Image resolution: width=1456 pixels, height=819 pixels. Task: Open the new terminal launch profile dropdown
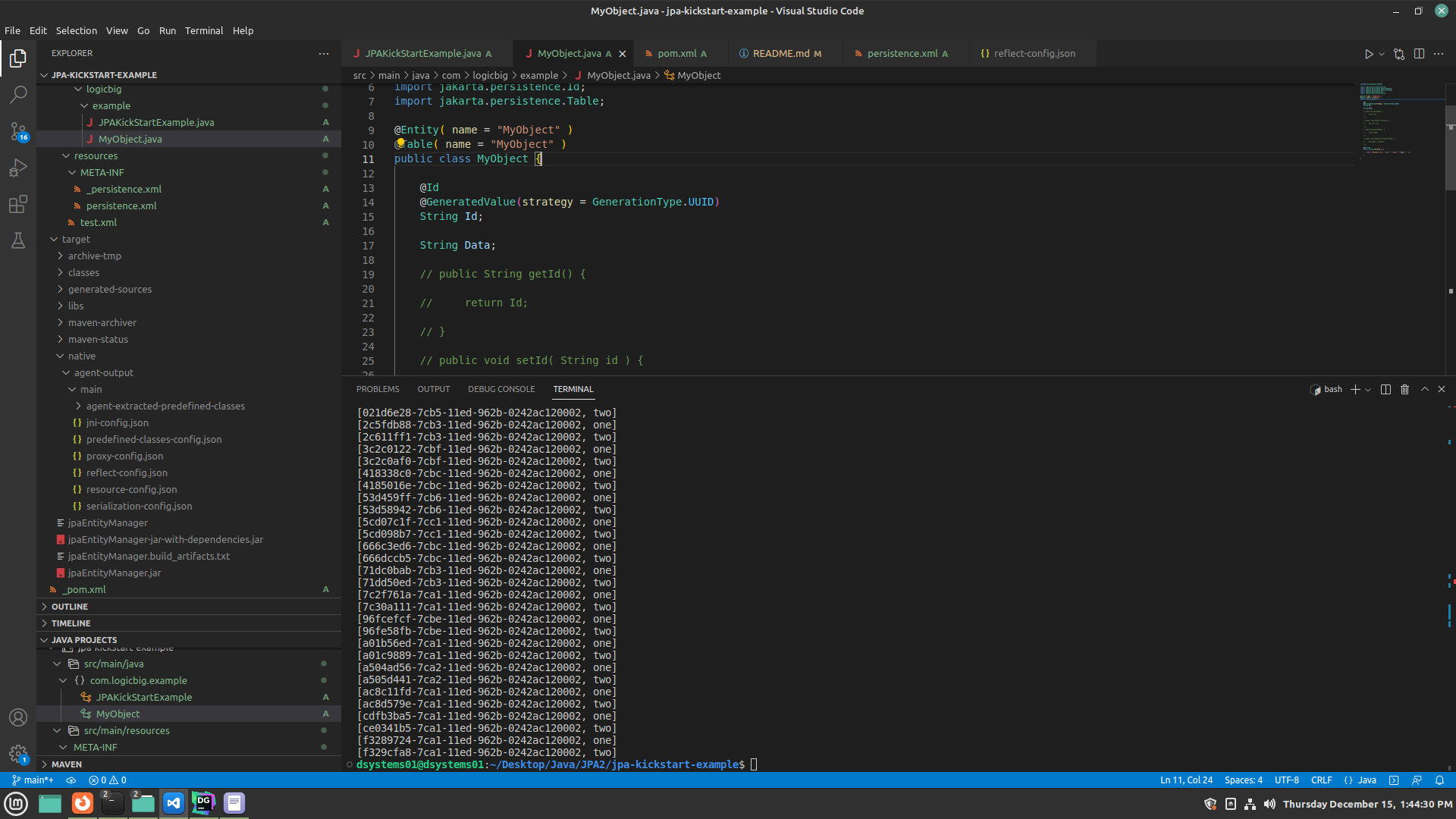tap(1368, 389)
